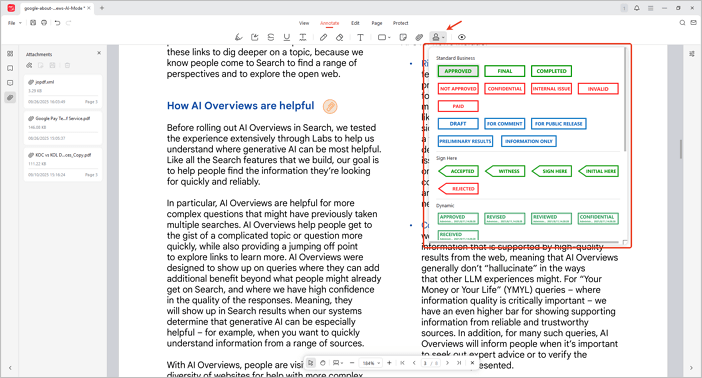The width and height of the screenshot is (702, 378).
Task: Insert the INVALID stamp
Action: pos(598,89)
